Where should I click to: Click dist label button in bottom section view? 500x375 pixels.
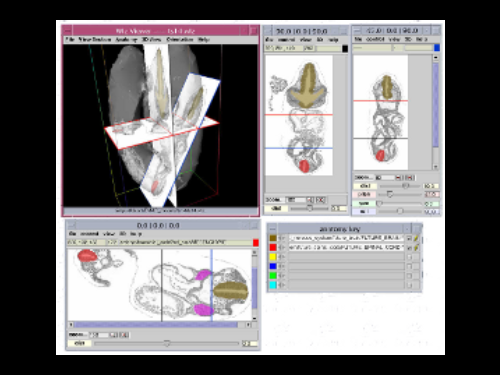click(x=79, y=343)
